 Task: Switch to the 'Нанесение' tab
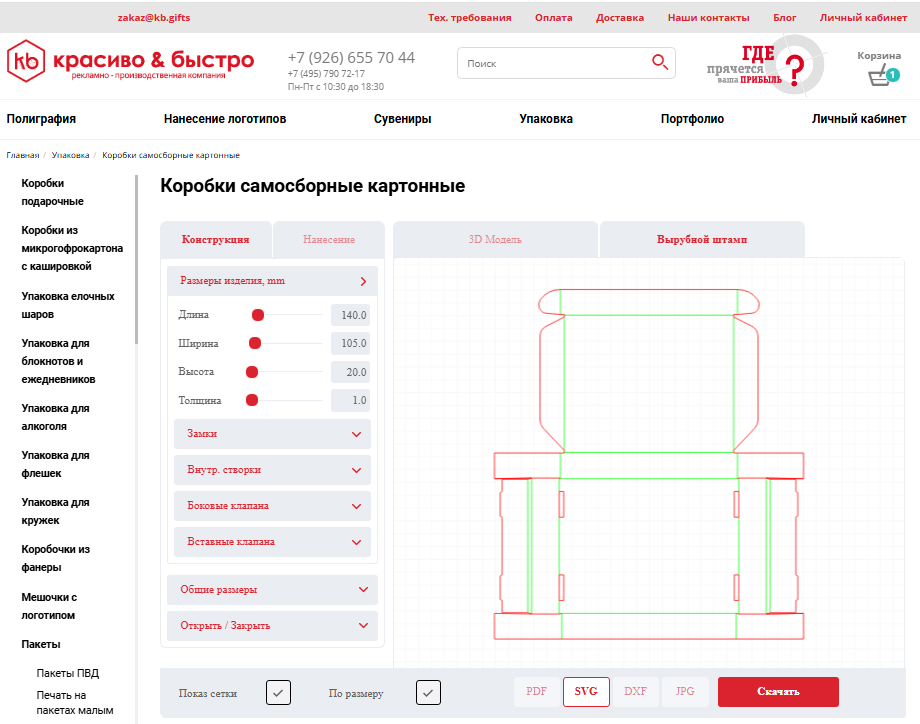(329, 239)
